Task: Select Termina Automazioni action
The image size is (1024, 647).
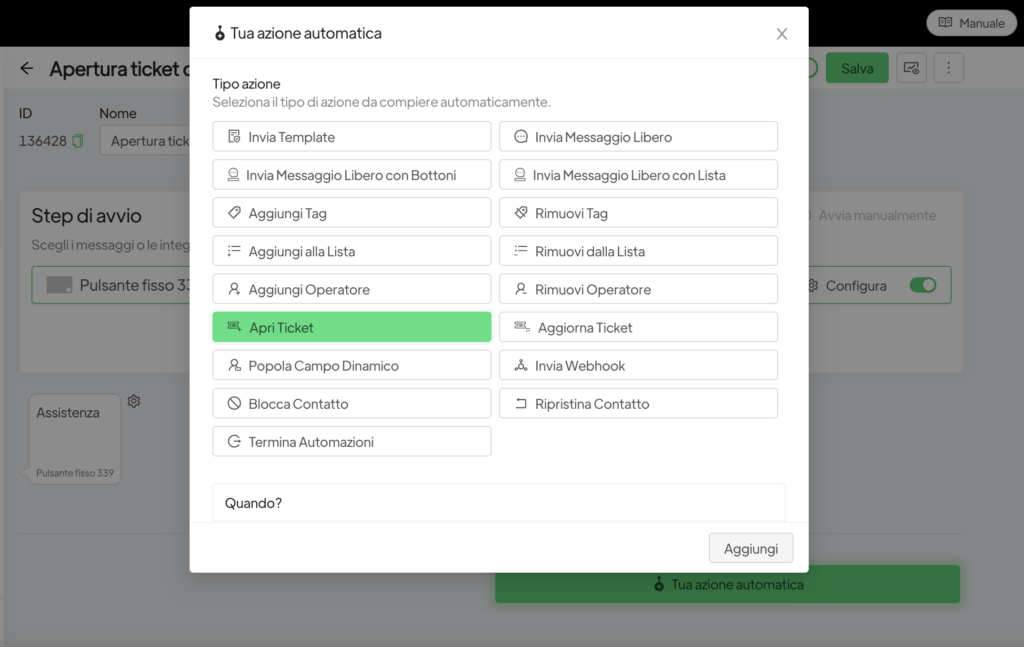Action: tap(351, 442)
